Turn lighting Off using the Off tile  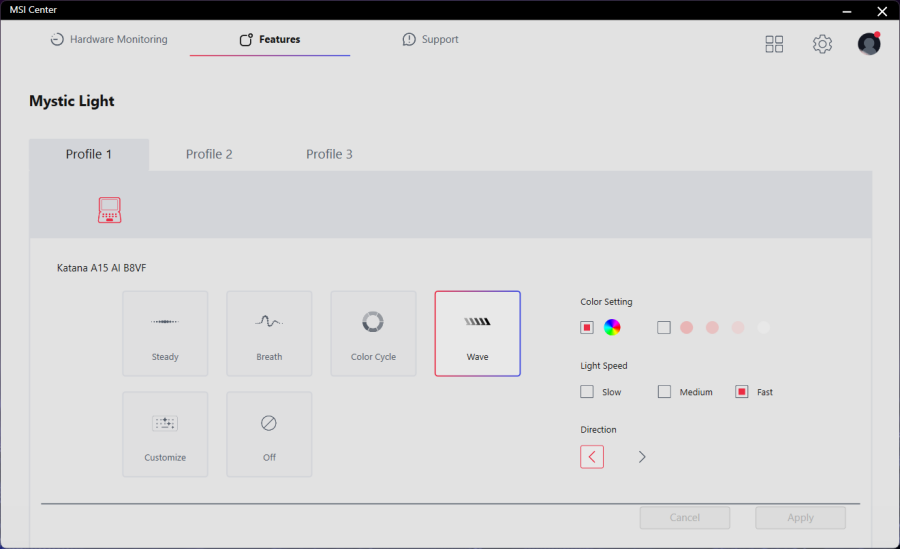click(269, 434)
